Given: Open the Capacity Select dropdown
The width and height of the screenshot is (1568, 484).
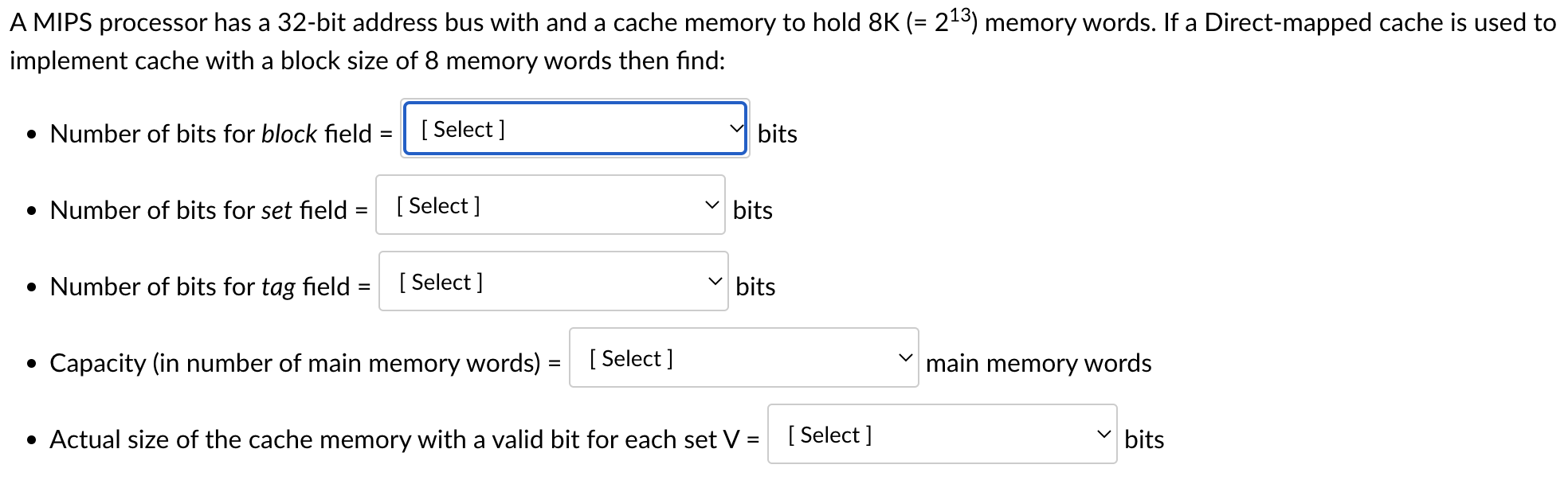Looking at the screenshot, I should tap(743, 359).
